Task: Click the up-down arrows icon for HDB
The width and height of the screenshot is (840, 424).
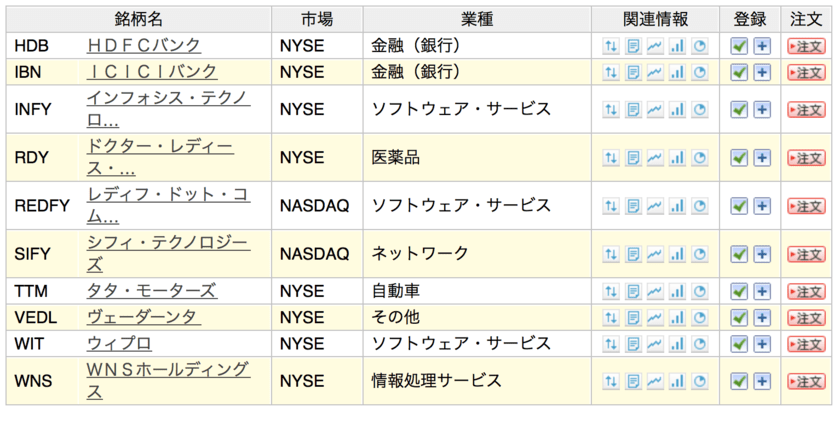Action: [x=610, y=46]
